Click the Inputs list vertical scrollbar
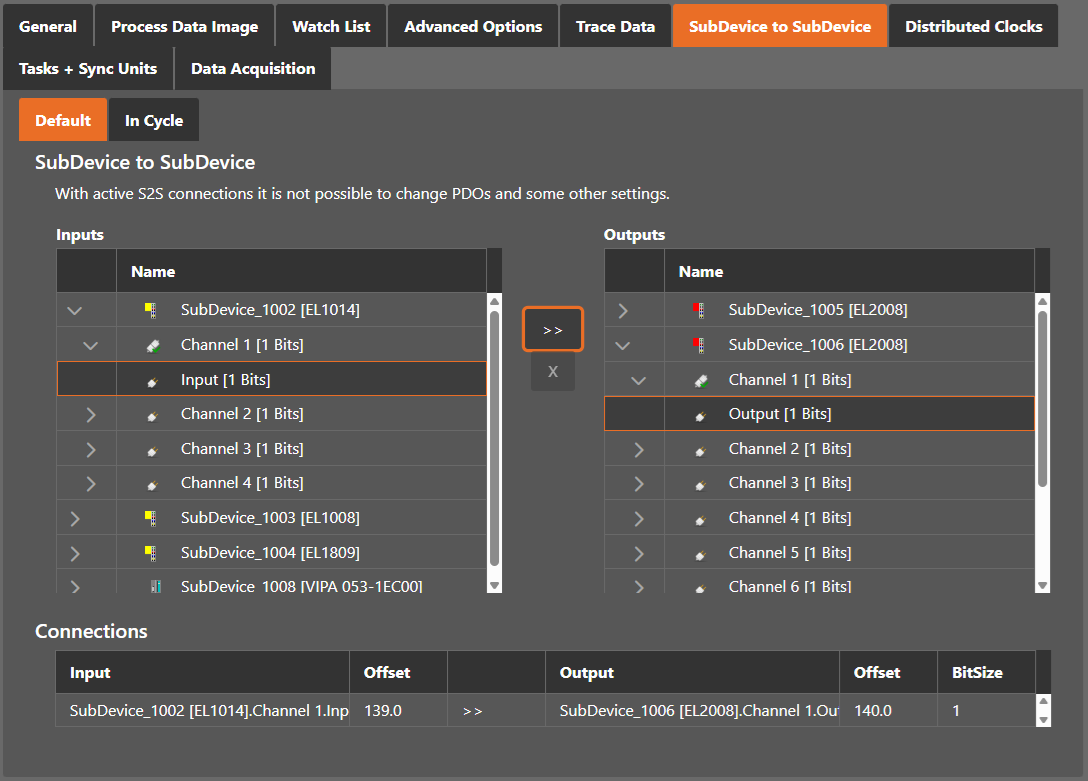This screenshot has width=1088, height=781. [x=495, y=443]
